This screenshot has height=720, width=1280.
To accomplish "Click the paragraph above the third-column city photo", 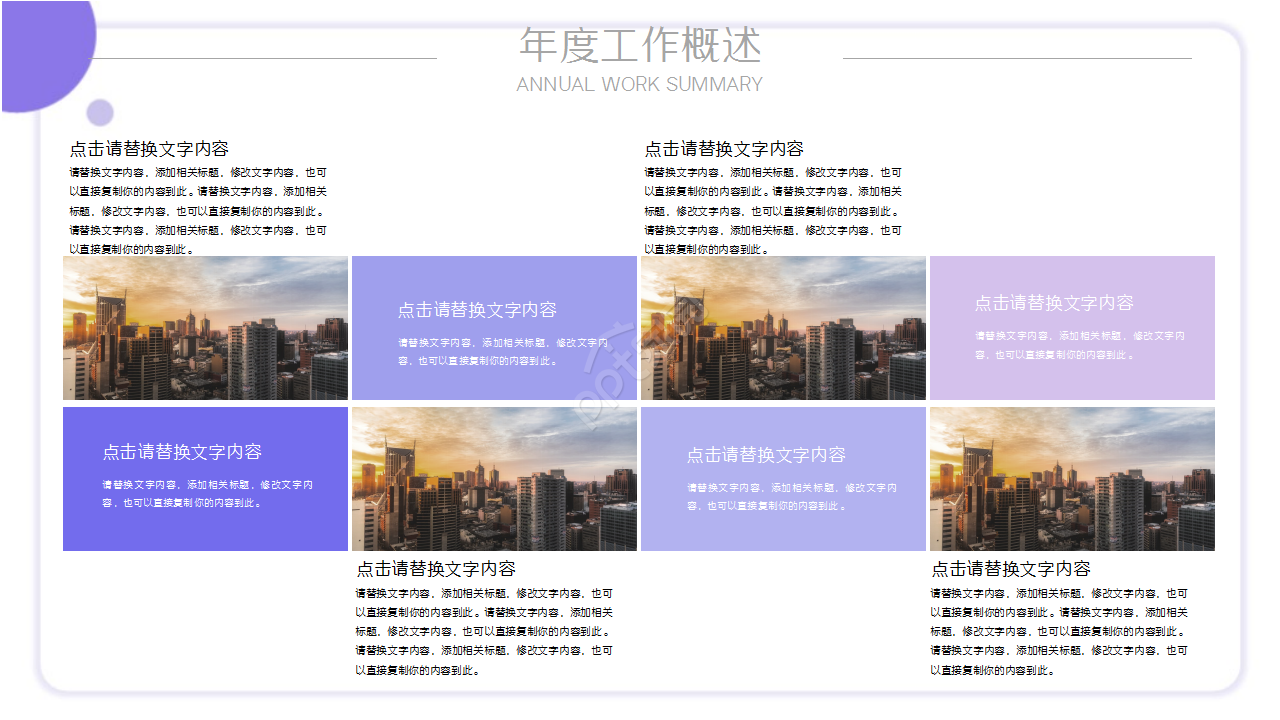I will pos(773,211).
